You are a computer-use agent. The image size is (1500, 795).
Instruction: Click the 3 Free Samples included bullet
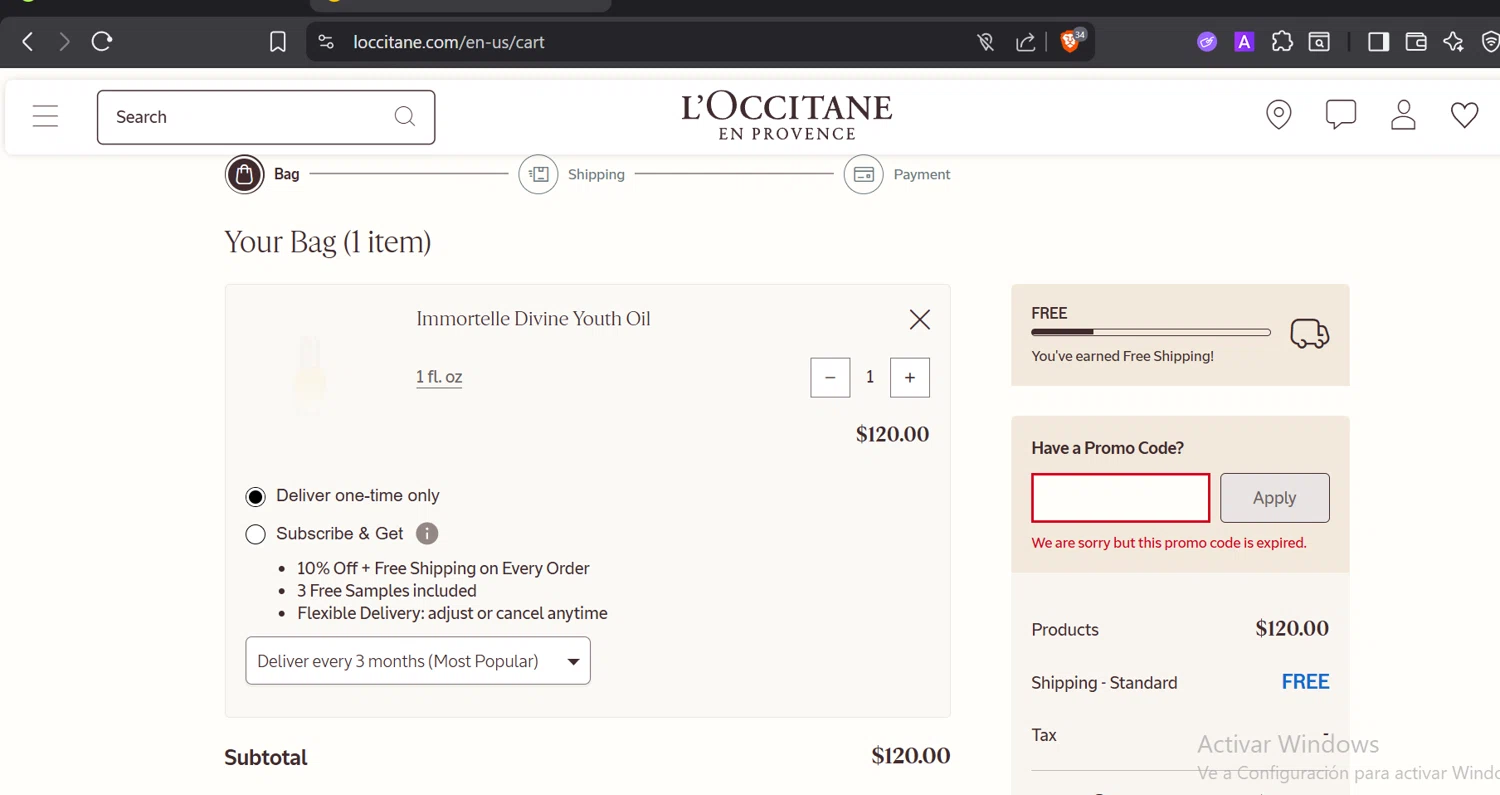tap(387, 591)
